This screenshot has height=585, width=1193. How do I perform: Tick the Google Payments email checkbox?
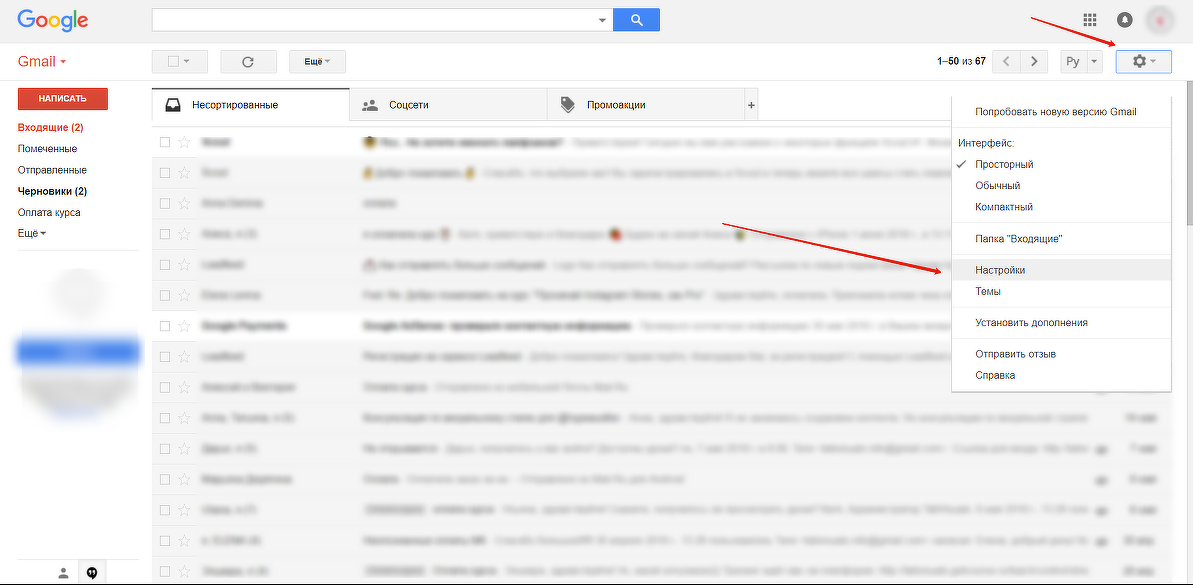coord(164,326)
